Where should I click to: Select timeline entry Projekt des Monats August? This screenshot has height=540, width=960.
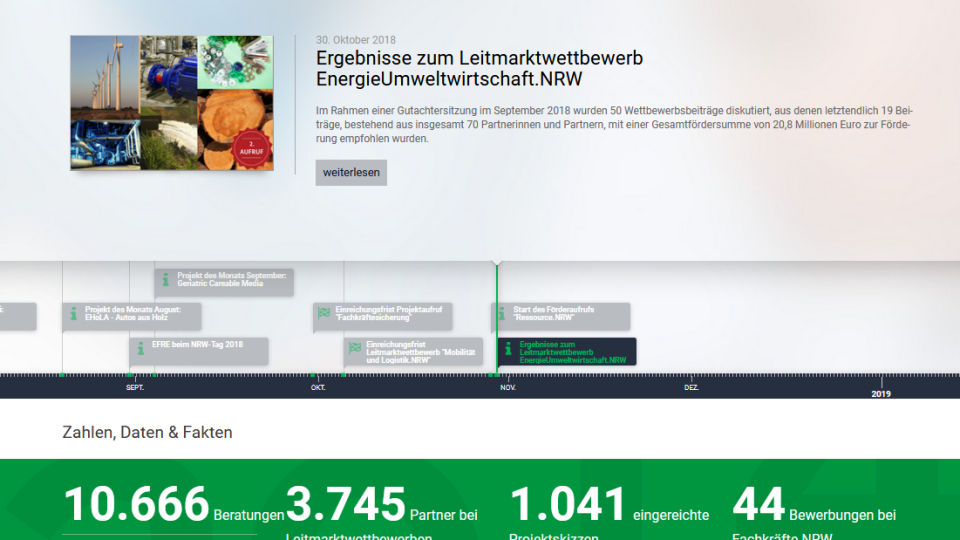[x=132, y=317]
